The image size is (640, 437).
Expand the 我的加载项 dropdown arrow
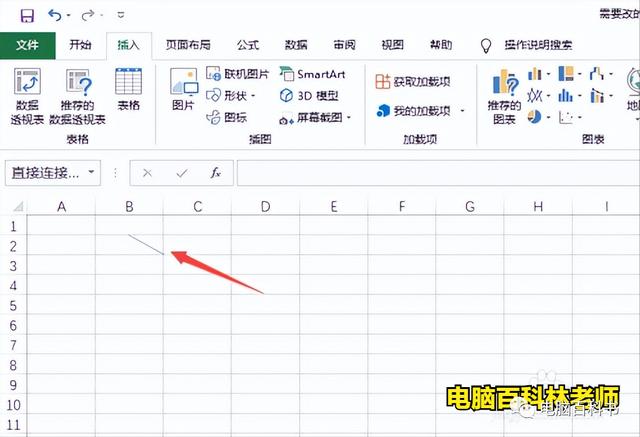(463, 111)
